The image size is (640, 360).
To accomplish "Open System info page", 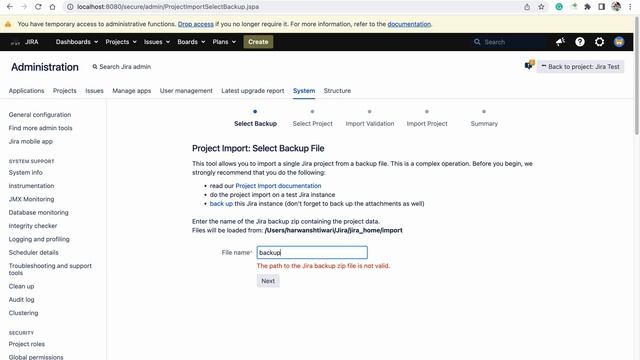I will (25, 173).
